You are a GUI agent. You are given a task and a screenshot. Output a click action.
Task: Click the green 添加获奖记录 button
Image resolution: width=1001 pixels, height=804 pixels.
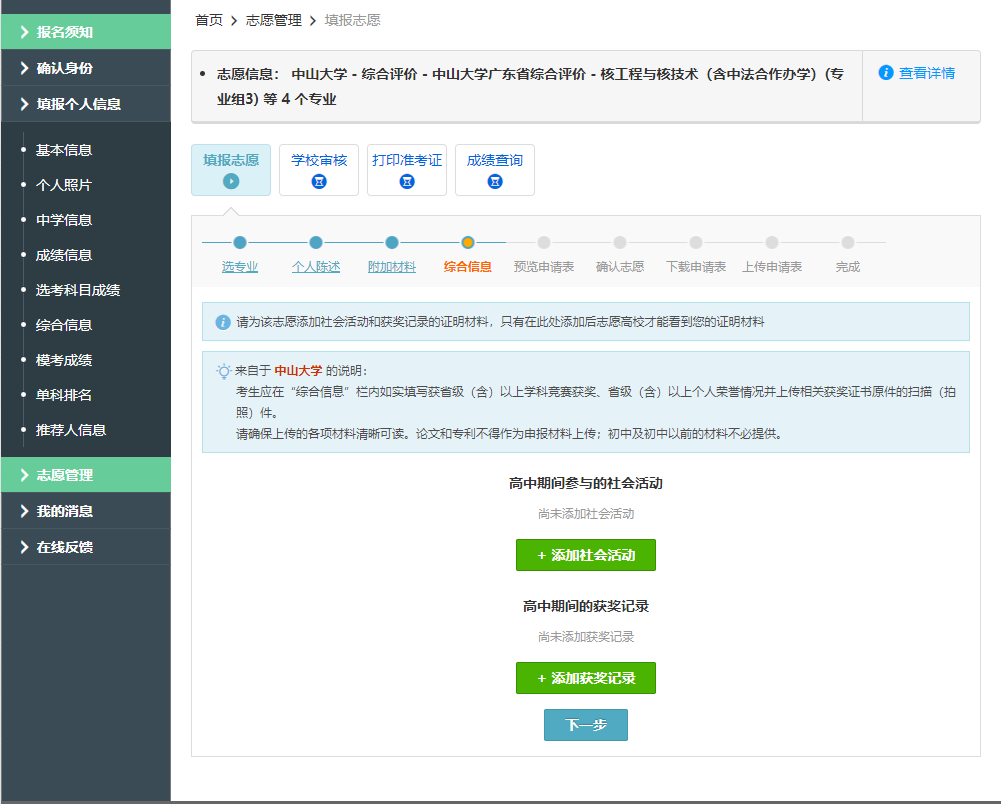click(x=586, y=678)
